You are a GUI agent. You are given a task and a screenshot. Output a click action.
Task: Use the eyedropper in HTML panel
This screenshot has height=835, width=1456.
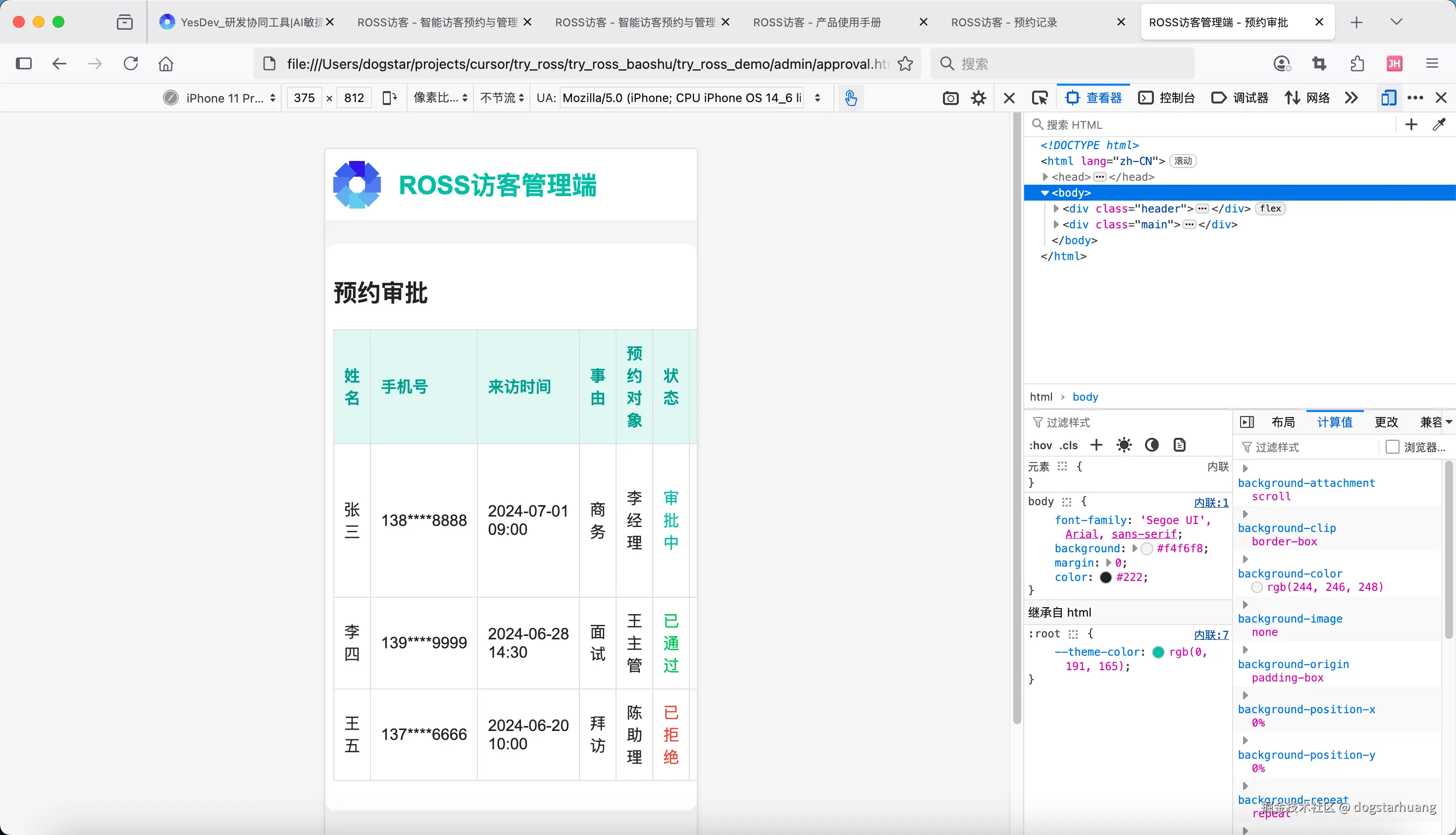pos(1439,124)
